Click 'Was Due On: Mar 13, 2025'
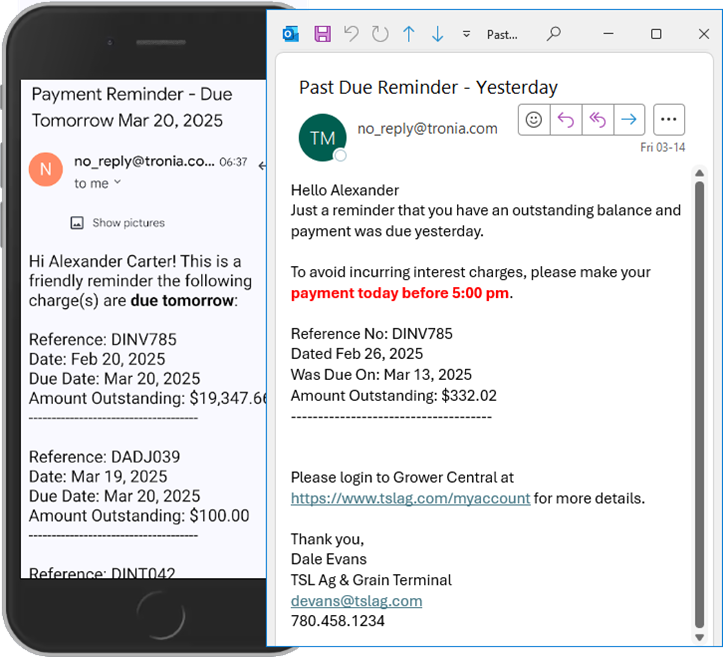723x657 pixels. [x=381, y=375]
